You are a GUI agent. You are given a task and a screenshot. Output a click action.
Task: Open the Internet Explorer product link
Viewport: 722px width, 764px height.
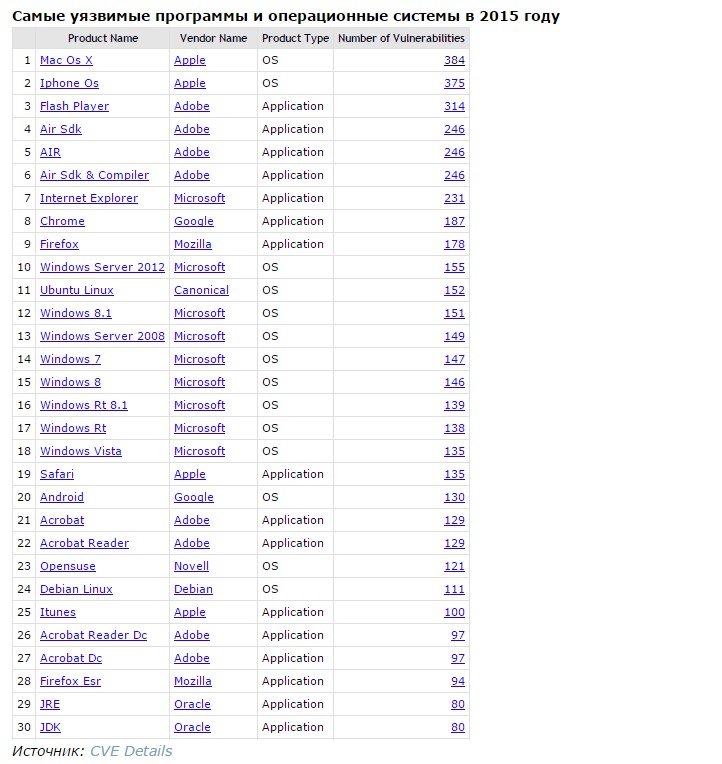coord(89,198)
